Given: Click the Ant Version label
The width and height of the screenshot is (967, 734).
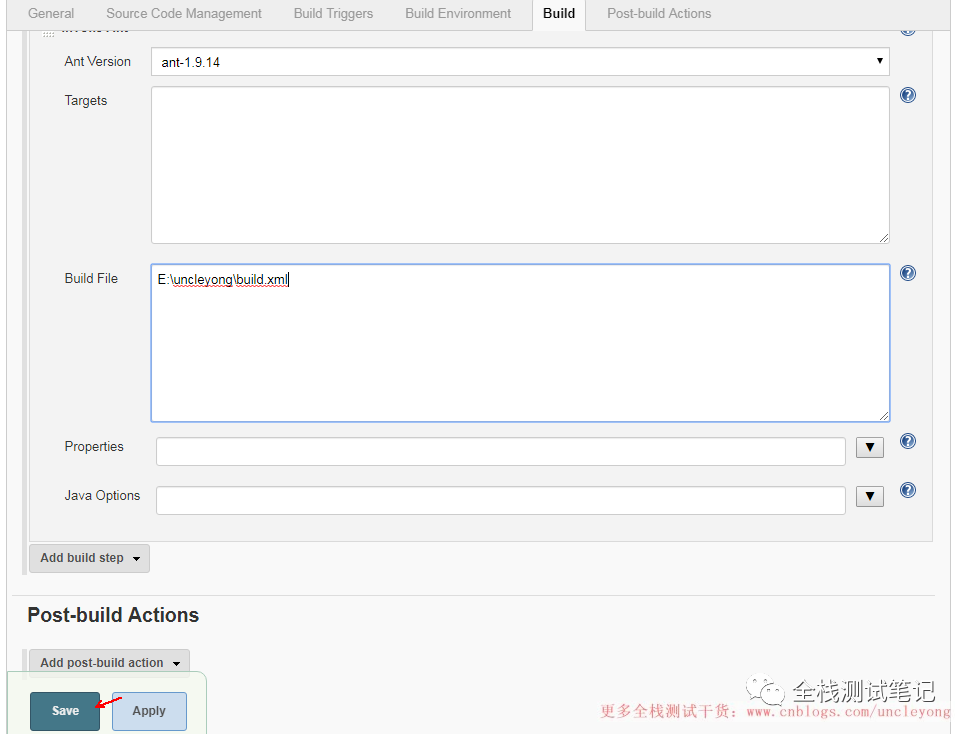Looking at the screenshot, I should tap(97, 62).
